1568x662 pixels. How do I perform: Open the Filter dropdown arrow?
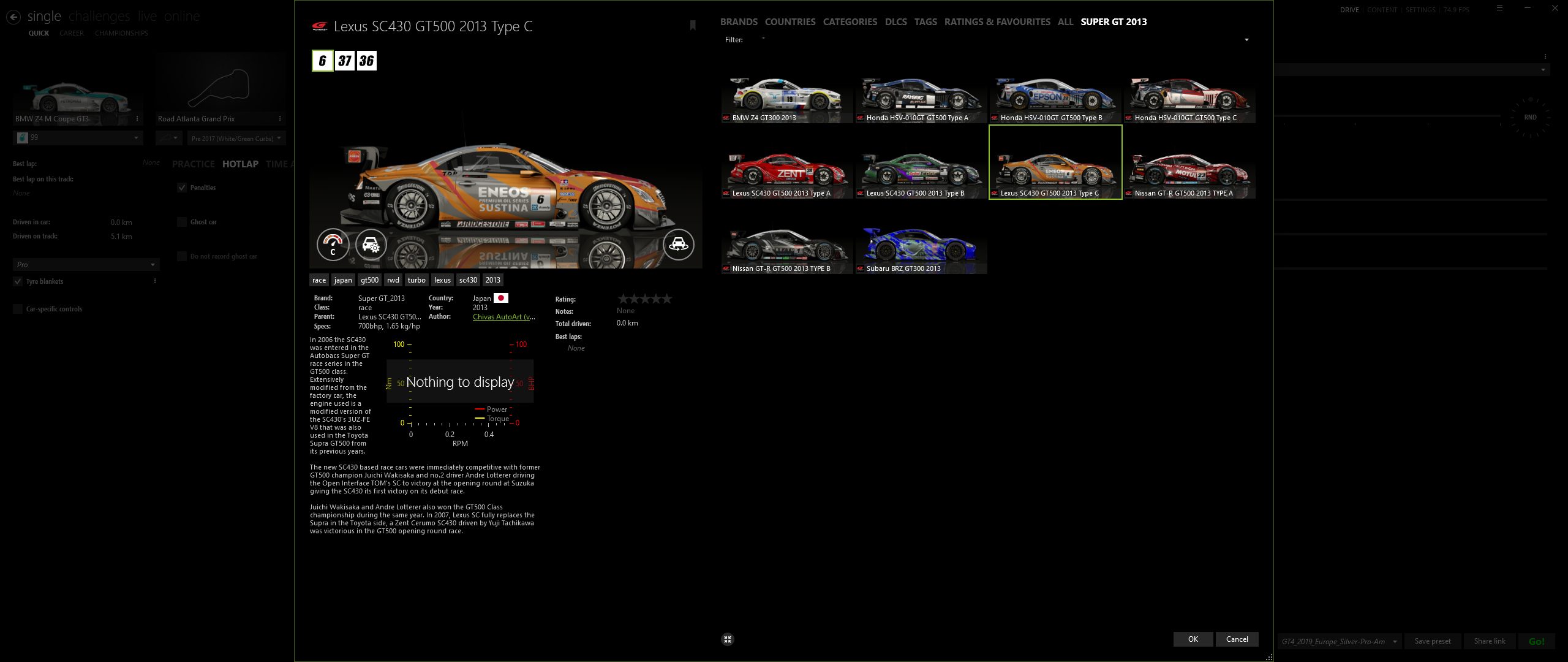tap(1246, 40)
